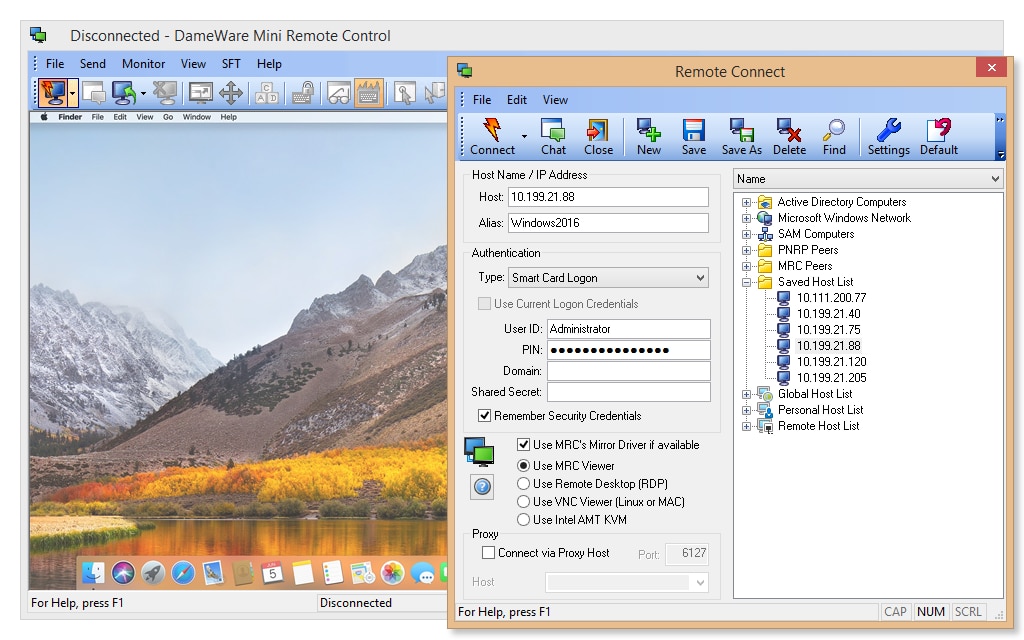
Task: Select Use Remote Desktop (RDP) option
Action: click(523, 484)
